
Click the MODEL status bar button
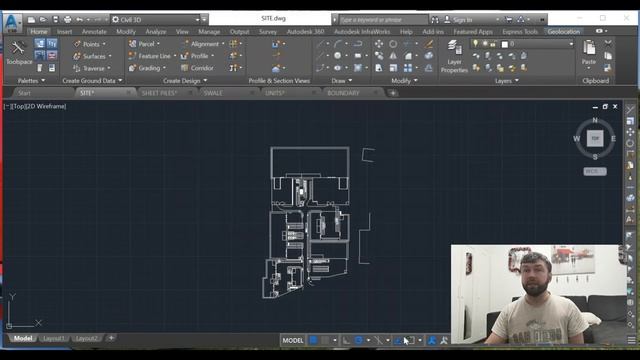pyautogui.click(x=293, y=340)
